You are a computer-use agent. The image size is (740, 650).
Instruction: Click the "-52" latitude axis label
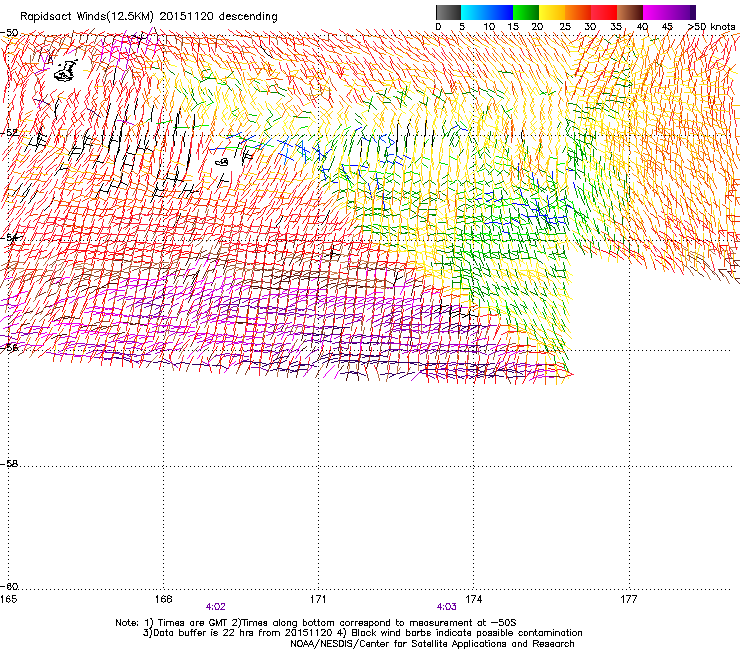click(x=9, y=133)
